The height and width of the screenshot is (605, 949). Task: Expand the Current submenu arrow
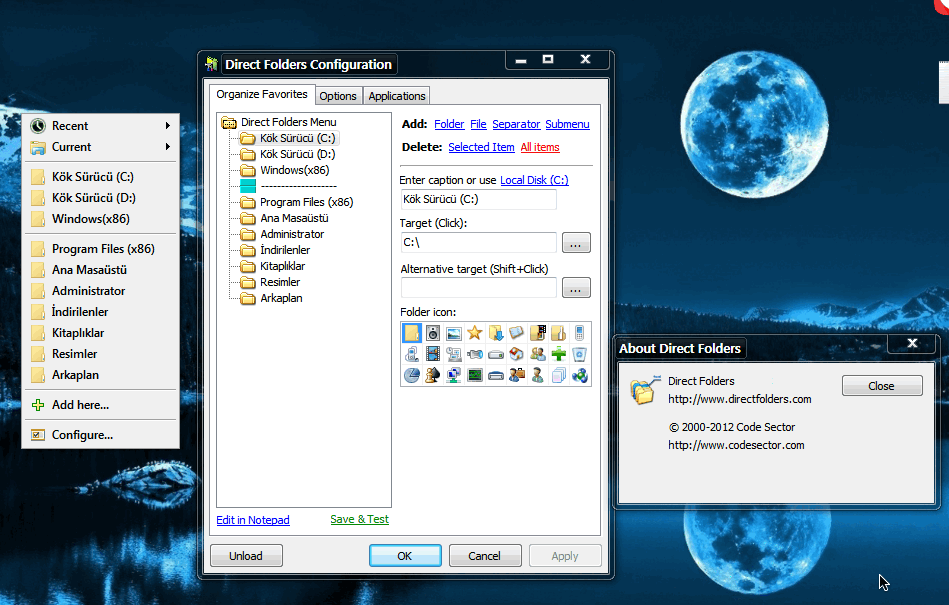[x=168, y=146]
